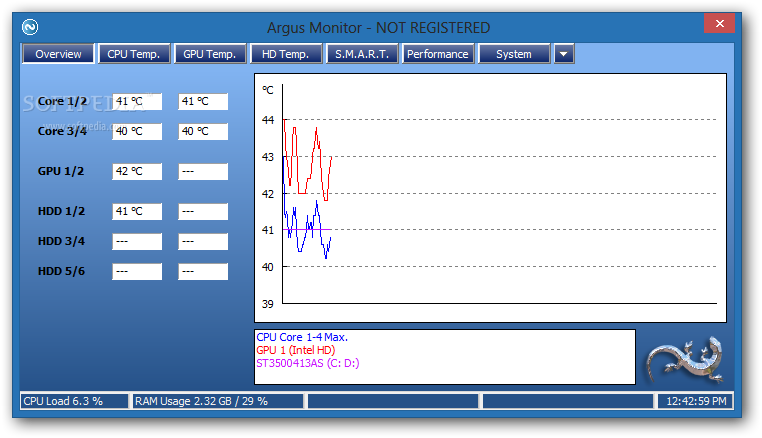Click the empty HDD 4 field
This screenshot has height=438, width=762.
[x=203, y=242]
